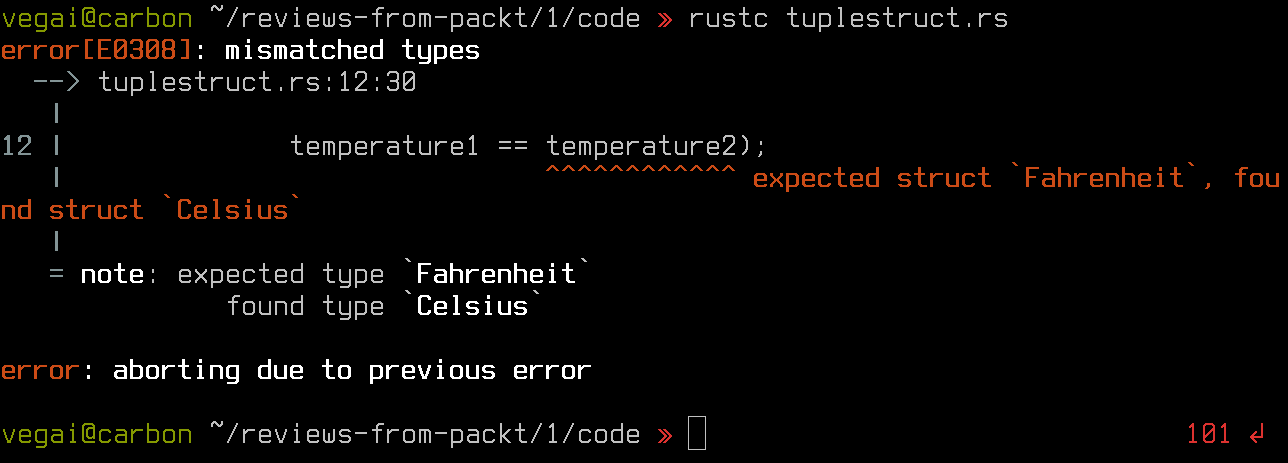Click the line number 12 in the gutter
The image size is (1288, 463).
17,146
